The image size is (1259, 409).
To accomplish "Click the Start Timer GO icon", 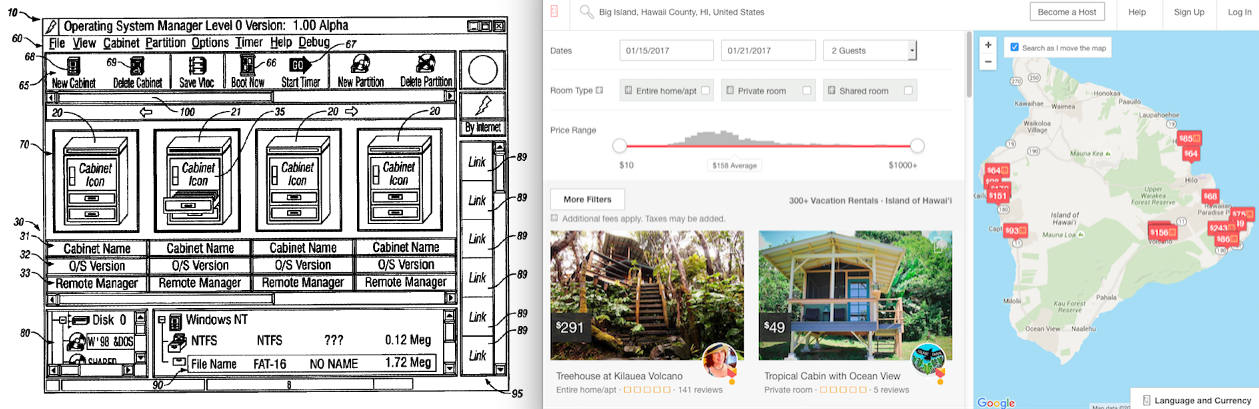I will 299,66.
